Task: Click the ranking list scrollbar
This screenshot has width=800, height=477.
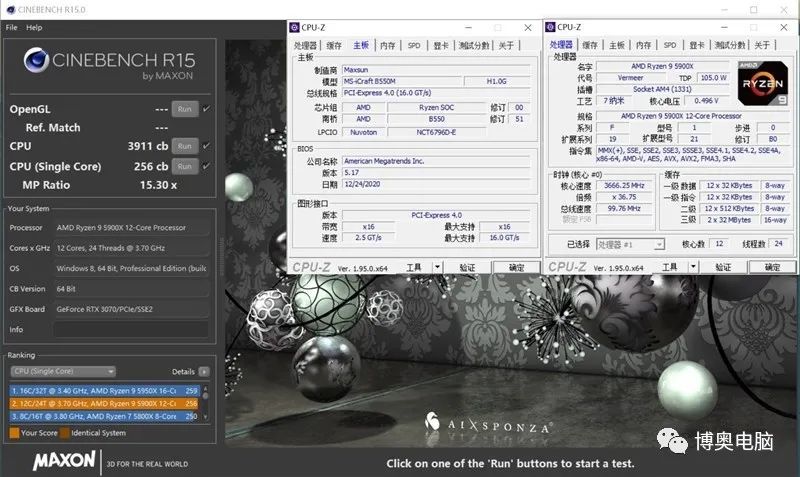Action: click(x=206, y=403)
